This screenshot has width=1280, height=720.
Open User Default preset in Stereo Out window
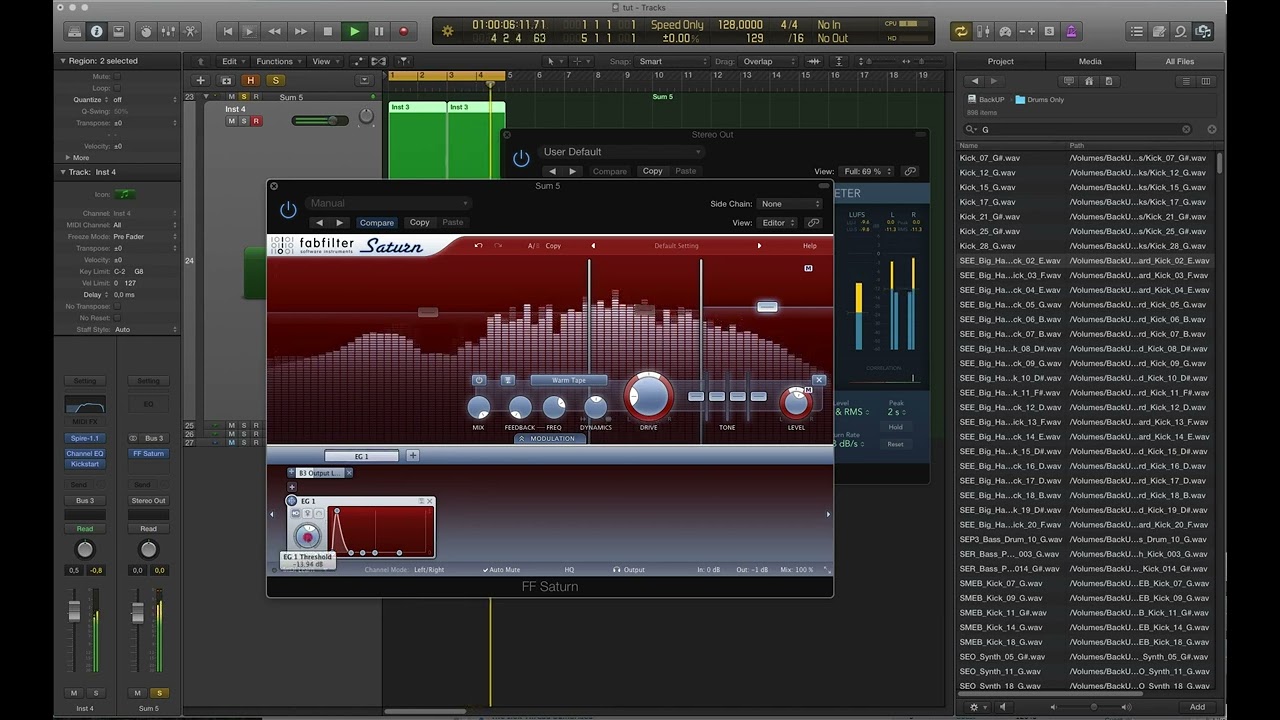620,152
